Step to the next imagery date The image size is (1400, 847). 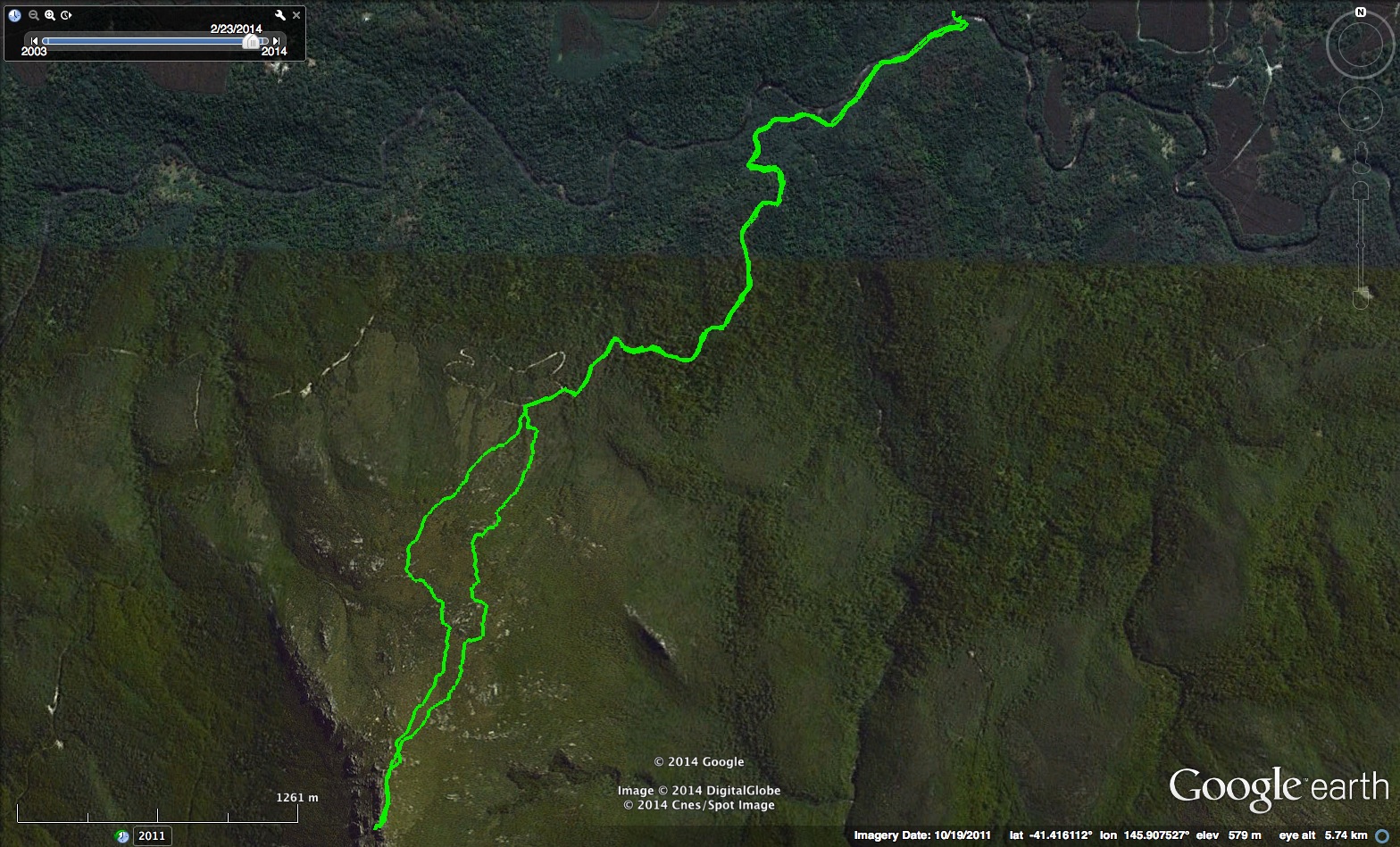pyautogui.click(x=277, y=41)
